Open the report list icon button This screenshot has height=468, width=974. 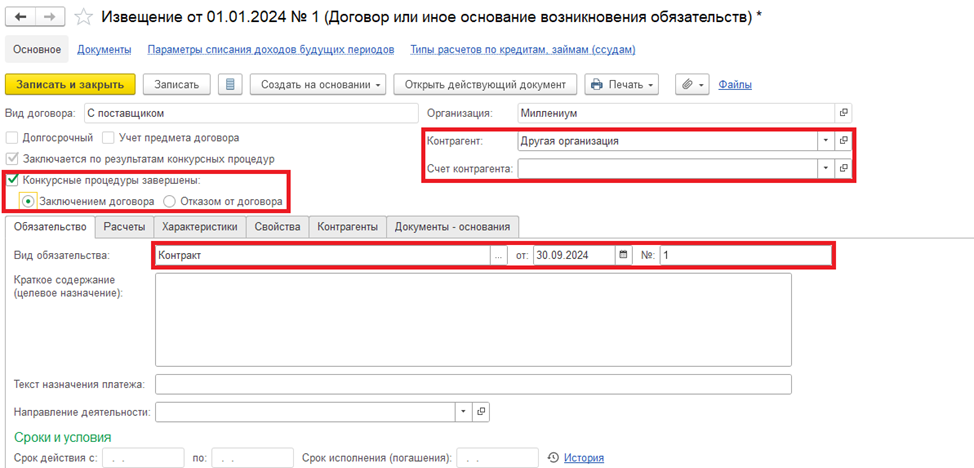[230, 85]
